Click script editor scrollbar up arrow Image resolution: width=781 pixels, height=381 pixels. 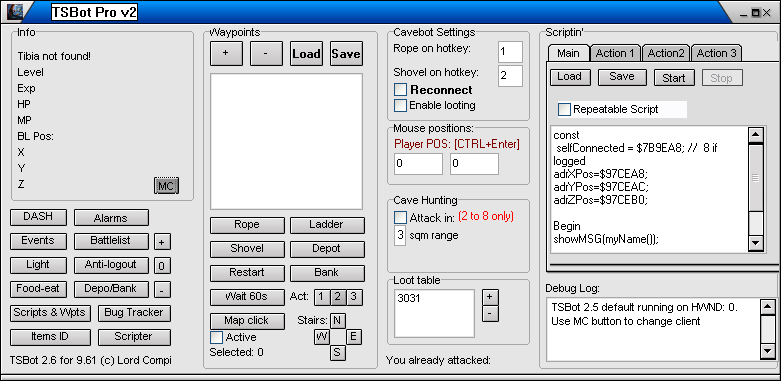[756, 135]
